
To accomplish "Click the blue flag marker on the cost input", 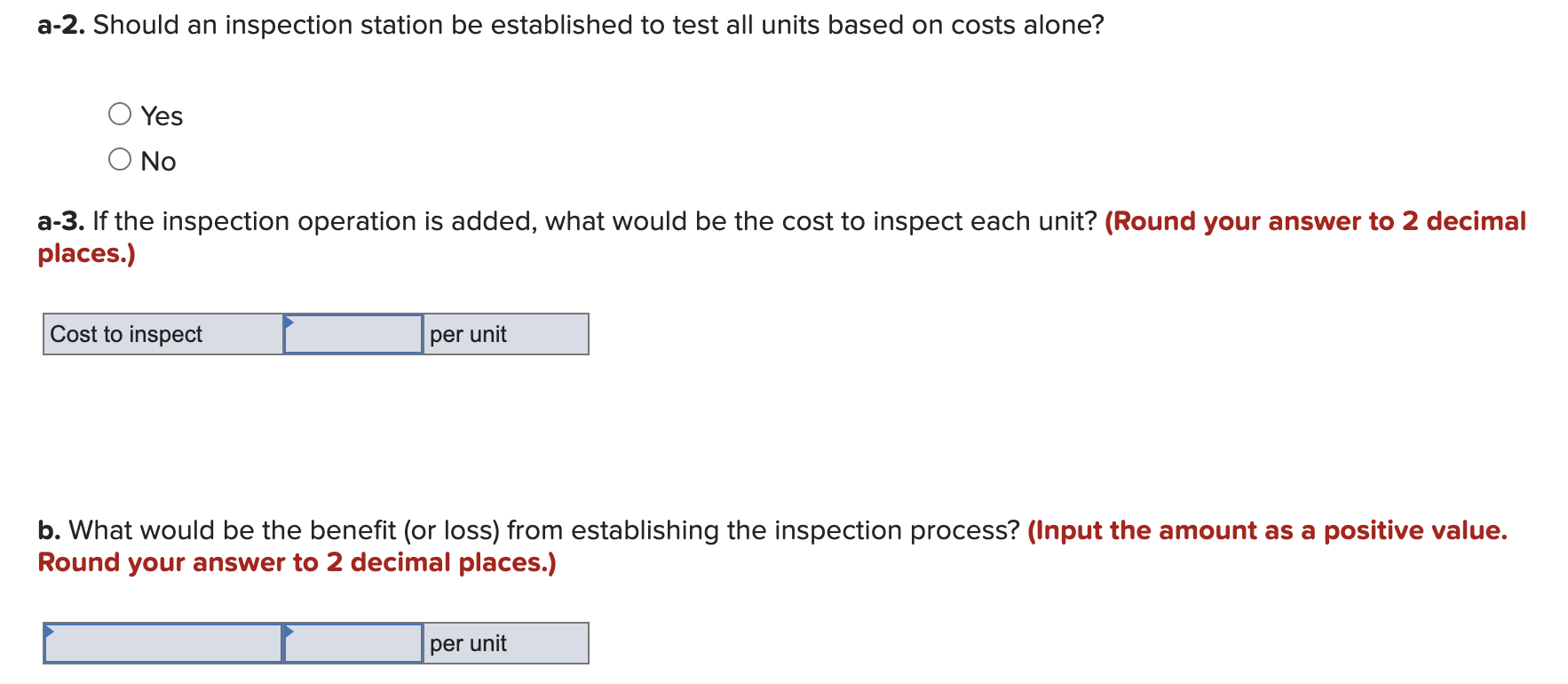I will click(288, 322).
